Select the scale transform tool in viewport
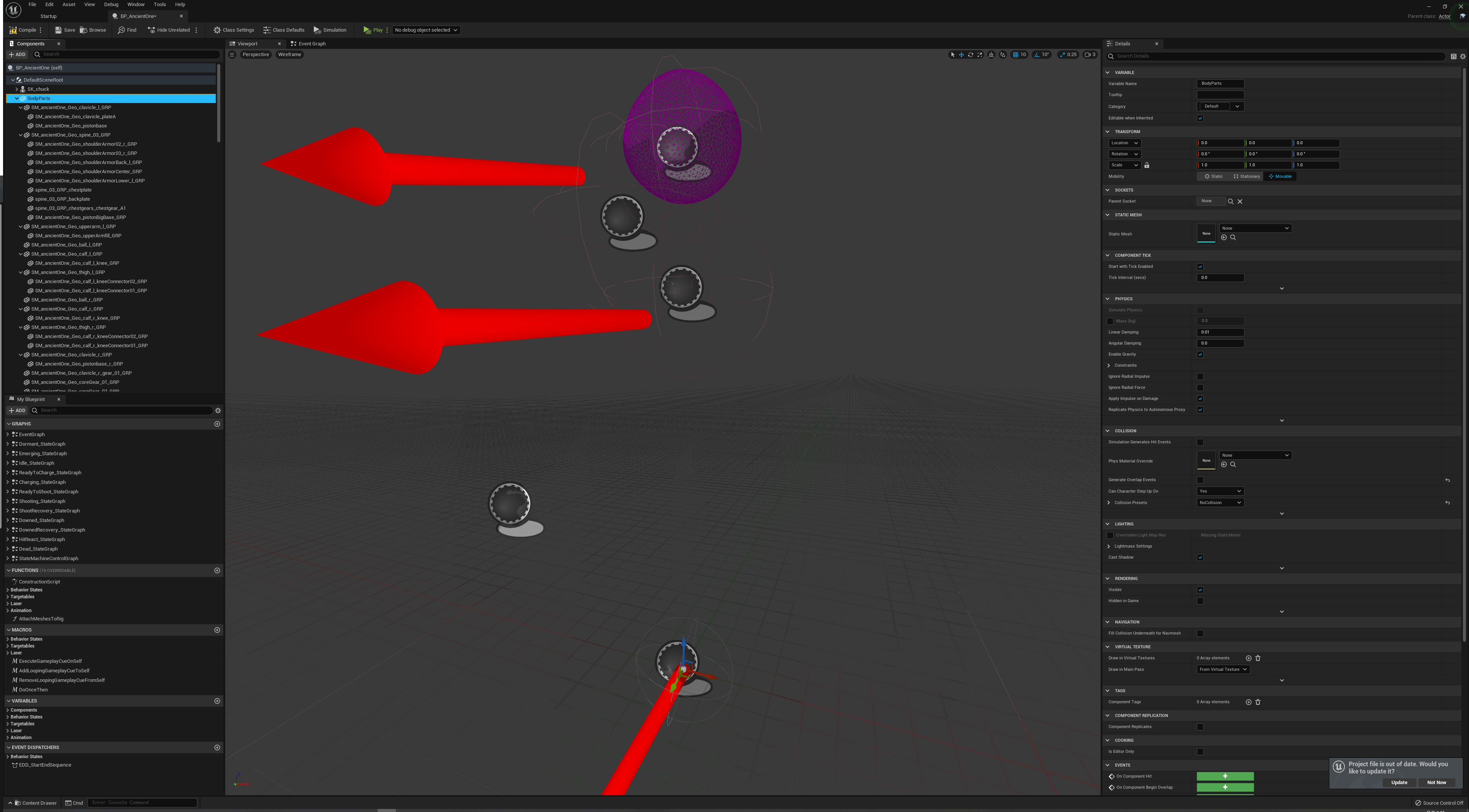The image size is (1469, 812). click(x=980, y=55)
